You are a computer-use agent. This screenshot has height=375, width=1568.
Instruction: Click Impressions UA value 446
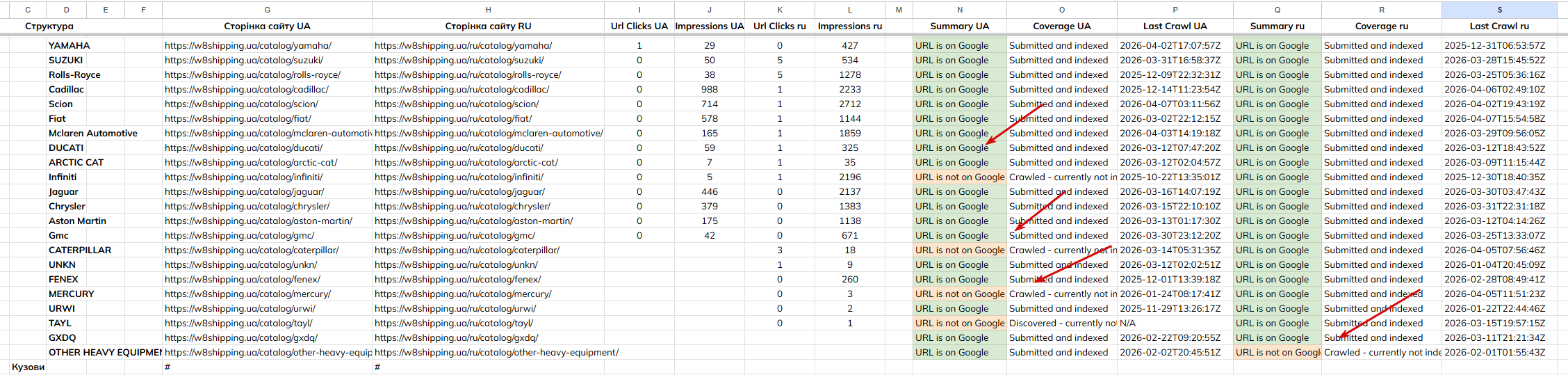click(710, 192)
